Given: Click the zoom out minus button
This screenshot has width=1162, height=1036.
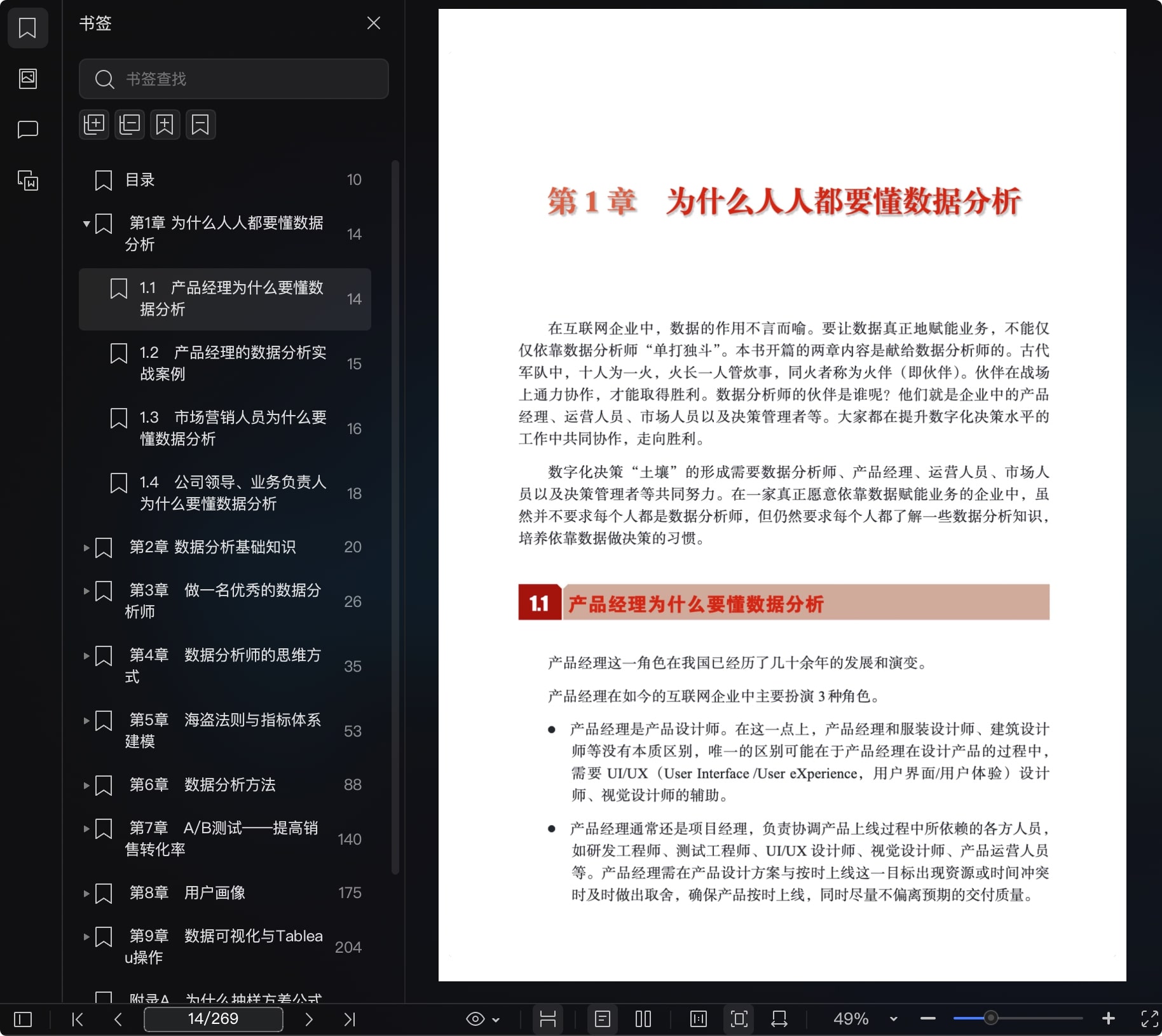Looking at the screenshot, I should point(928,1019).
